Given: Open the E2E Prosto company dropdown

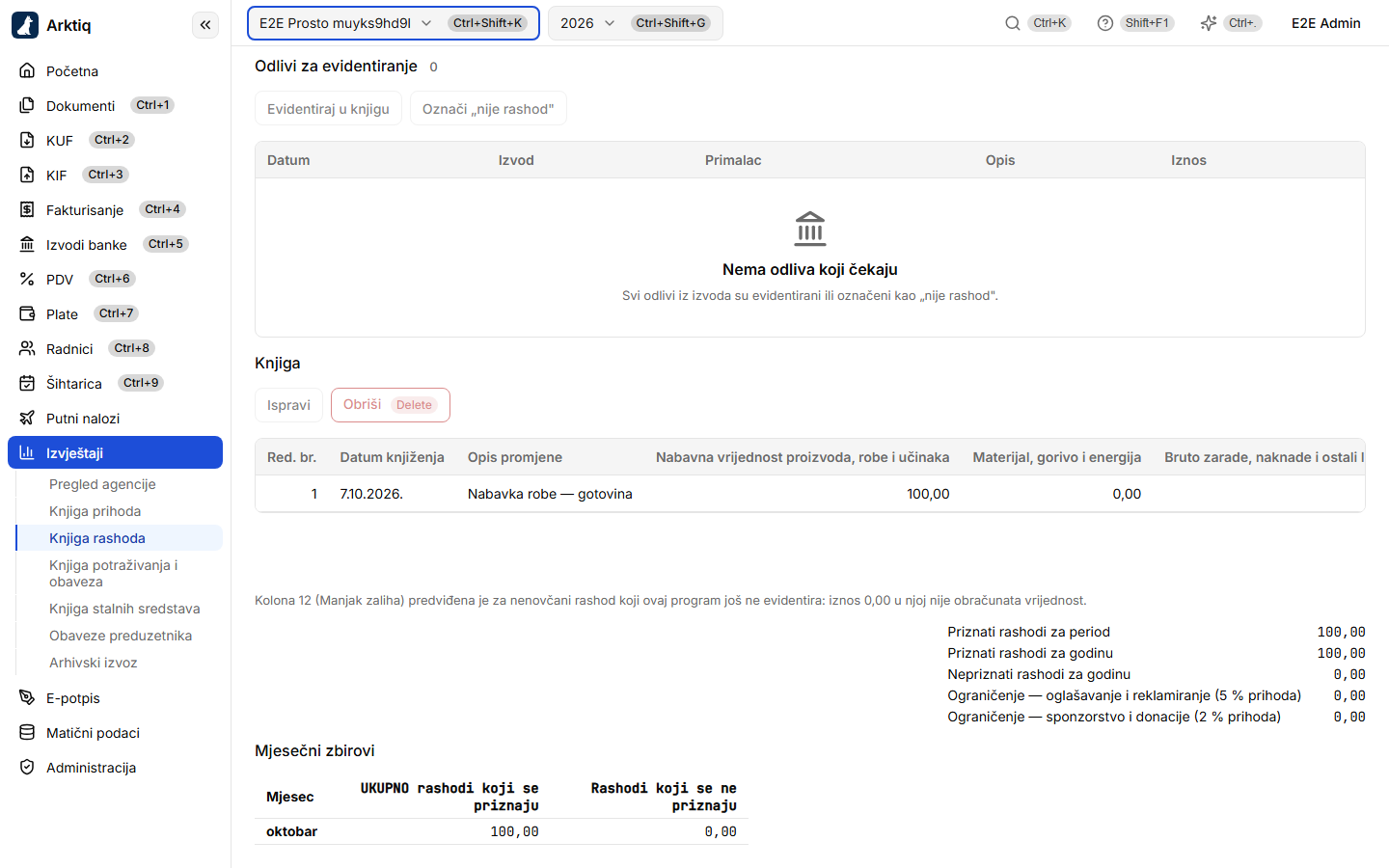Looking at the screenshot, I should click(x=394, y=23).
